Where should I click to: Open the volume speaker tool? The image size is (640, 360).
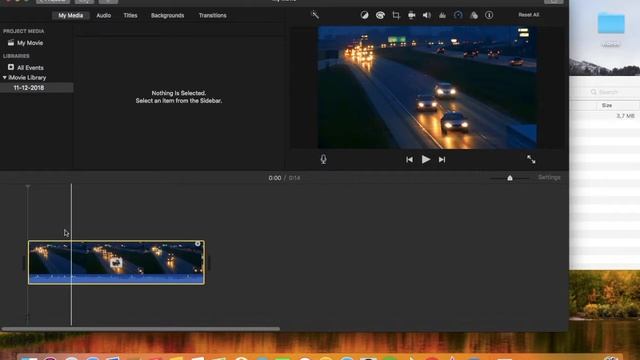427,15
